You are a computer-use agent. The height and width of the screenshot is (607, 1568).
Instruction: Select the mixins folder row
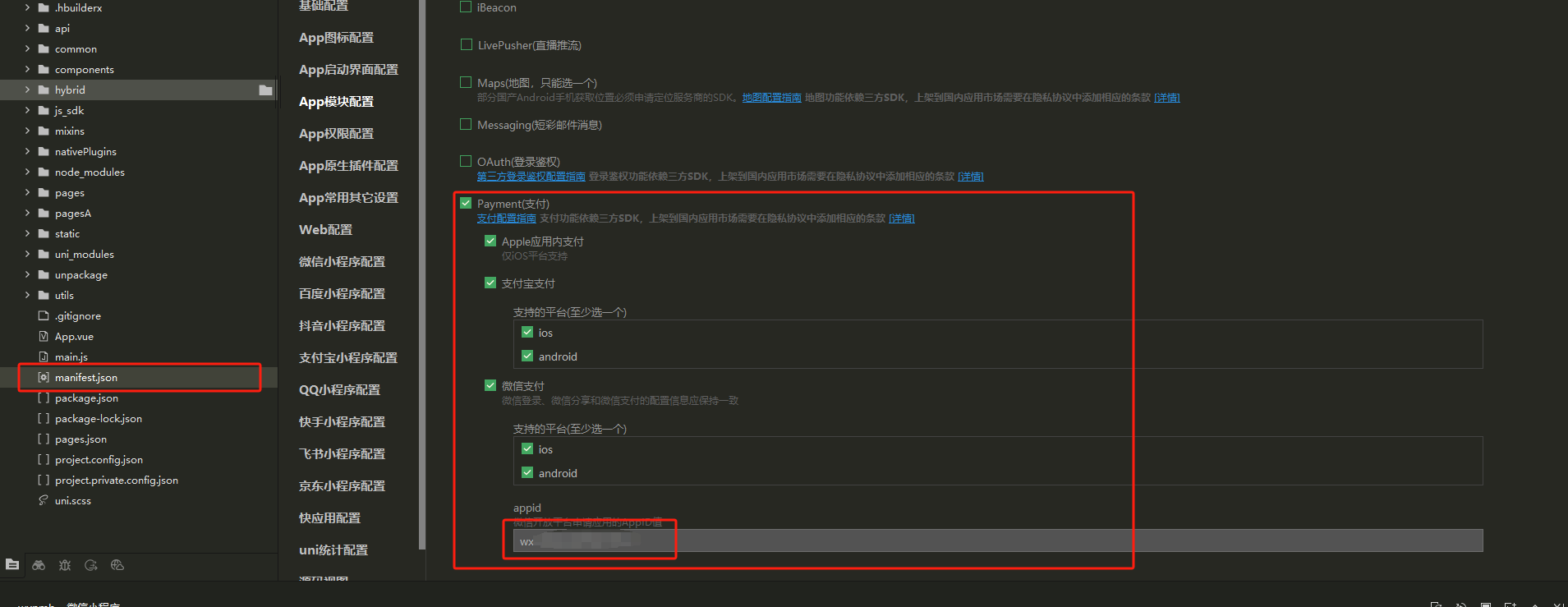click(x=140, y=131)
